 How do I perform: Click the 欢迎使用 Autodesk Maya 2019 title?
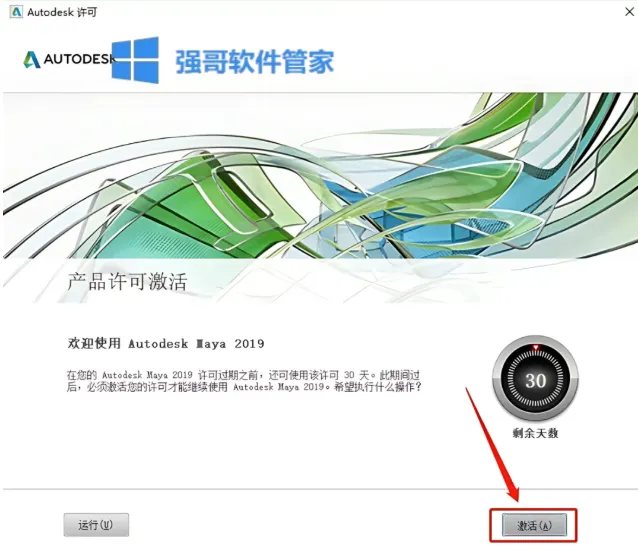click(166, 344)
